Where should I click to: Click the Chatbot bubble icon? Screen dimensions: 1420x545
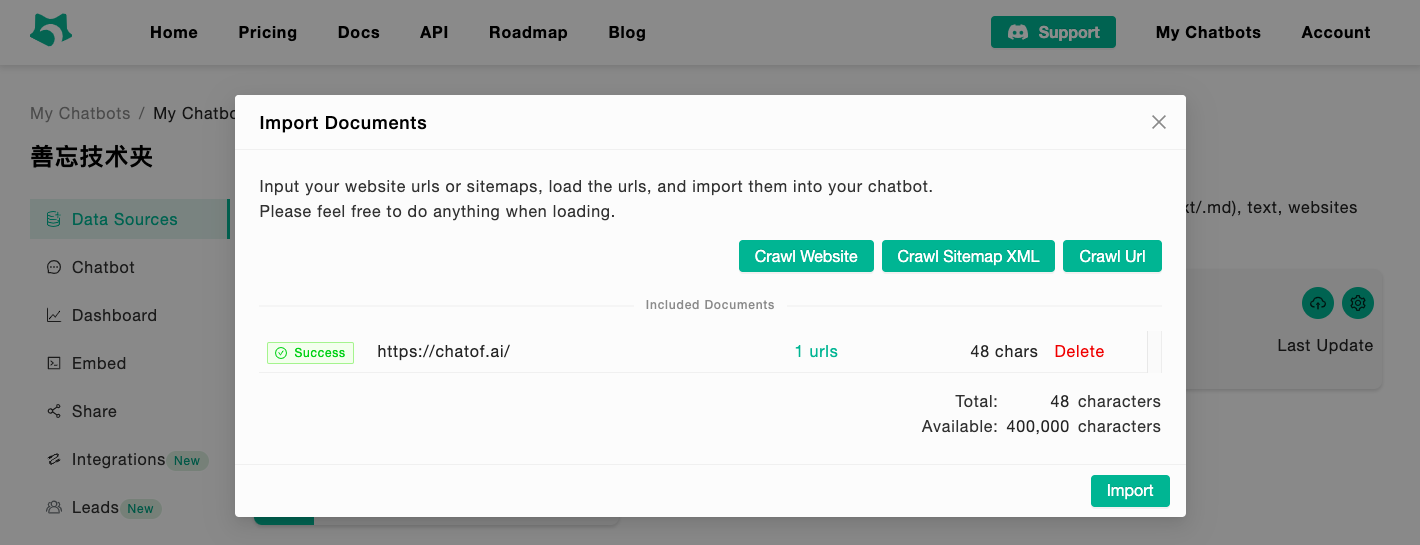[x=54, y=267]
